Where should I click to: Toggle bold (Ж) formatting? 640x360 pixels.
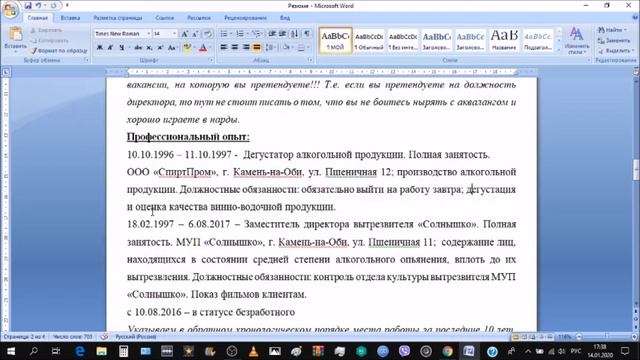tap(100, 48)
